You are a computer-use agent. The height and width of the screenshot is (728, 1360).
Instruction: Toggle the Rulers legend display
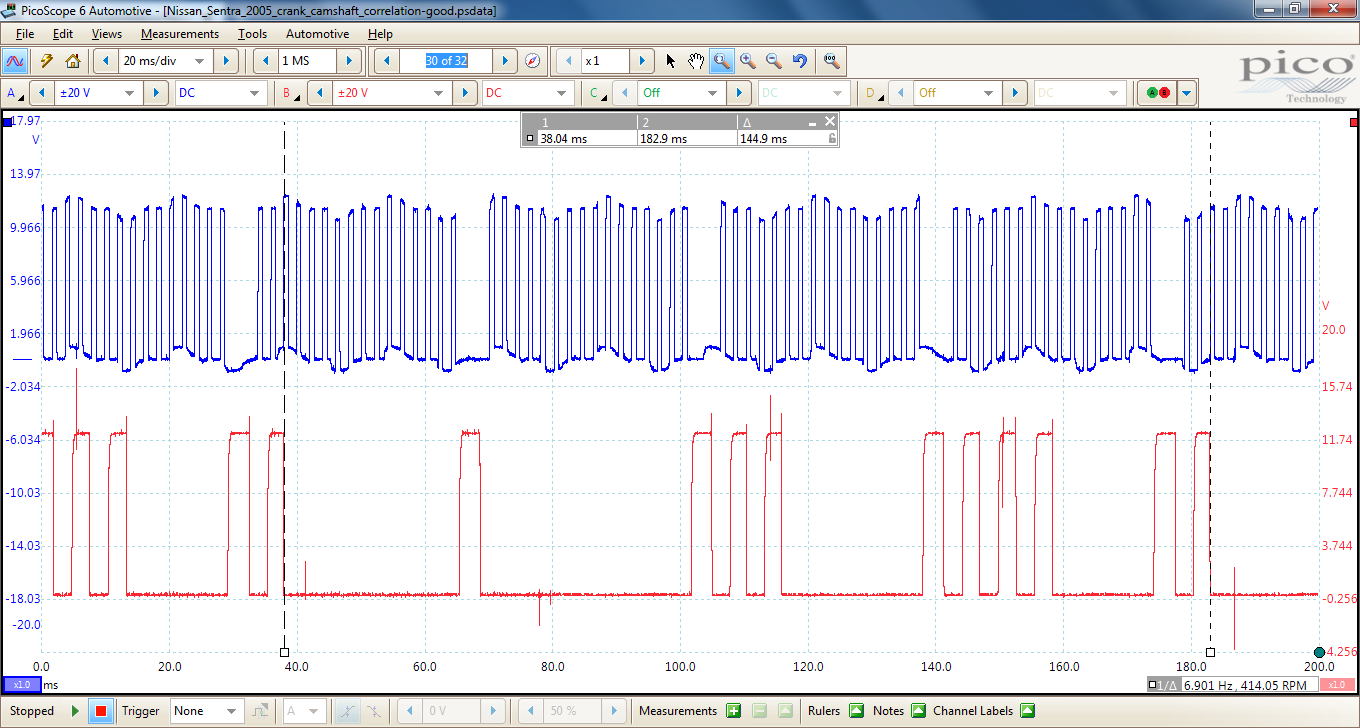point(856,711)
